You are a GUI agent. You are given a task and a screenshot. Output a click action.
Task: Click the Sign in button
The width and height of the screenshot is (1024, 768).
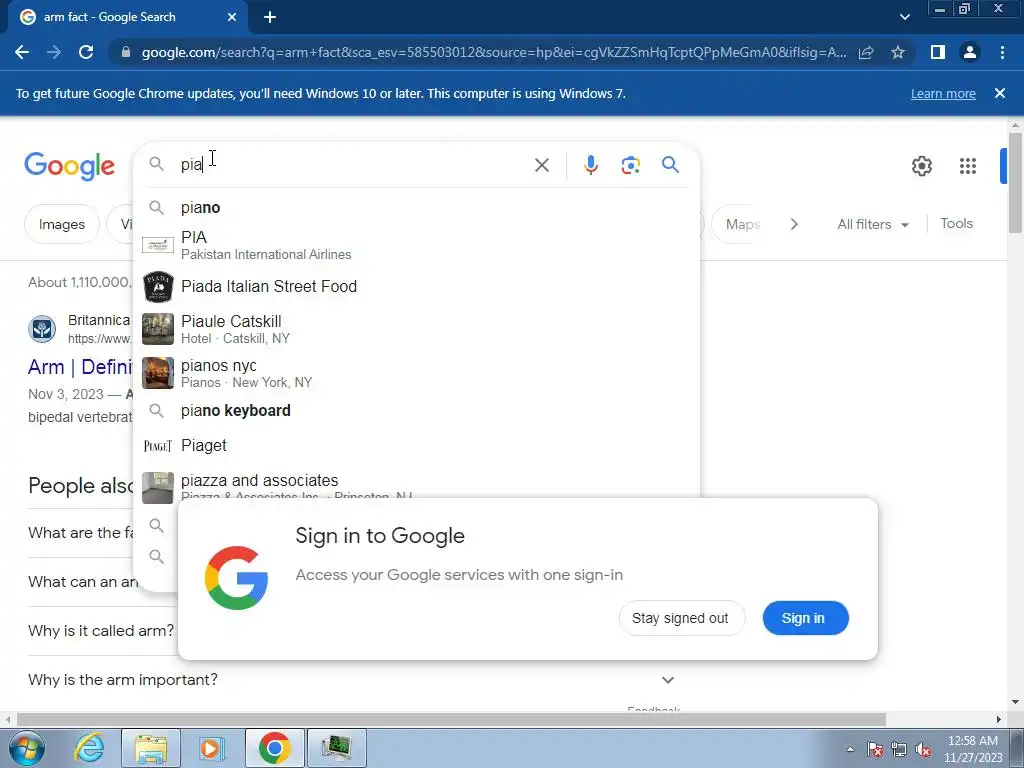805,618
